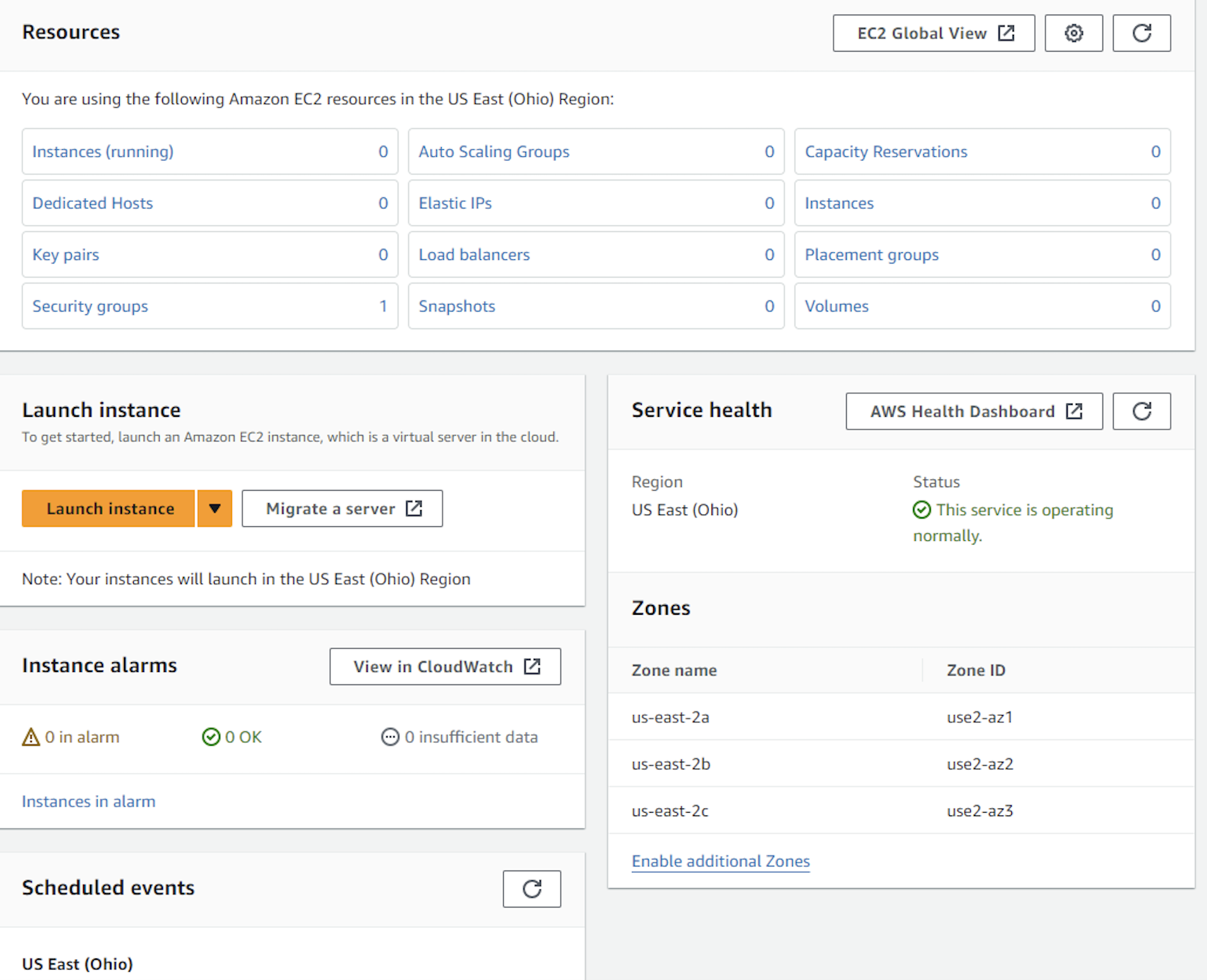Open the Resources settings gear

(1073, 33)
